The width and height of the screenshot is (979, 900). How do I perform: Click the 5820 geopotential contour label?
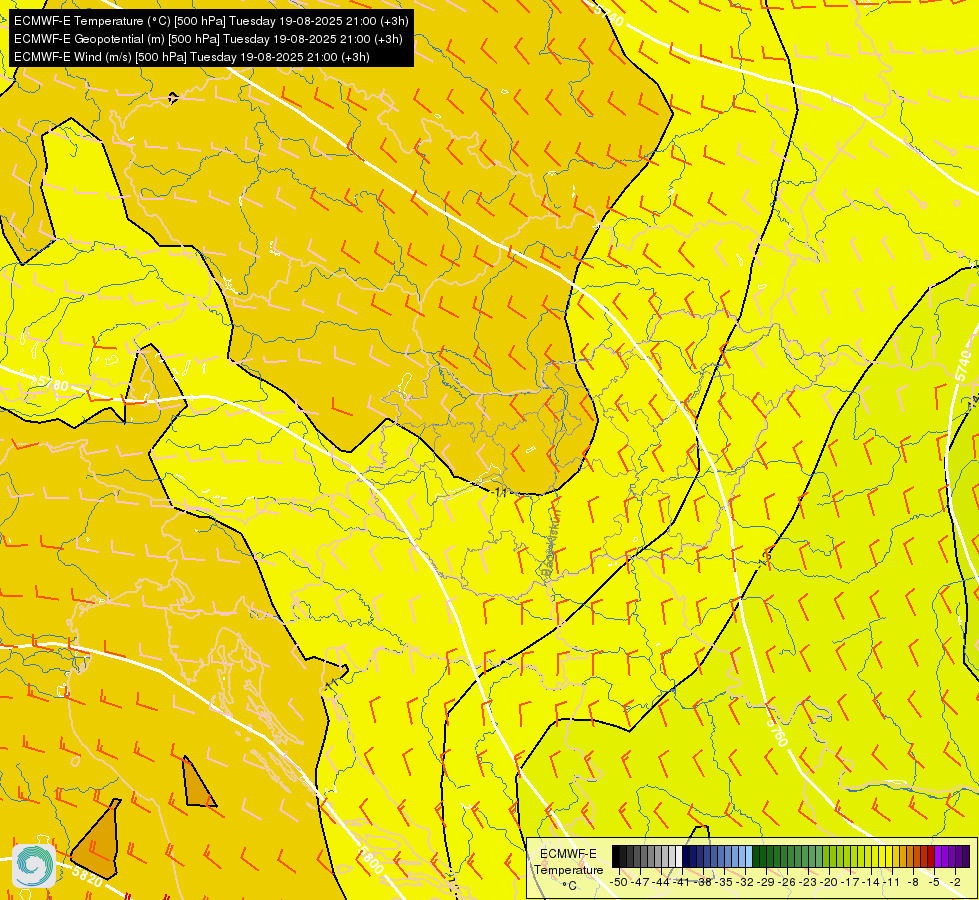point(87,876)
